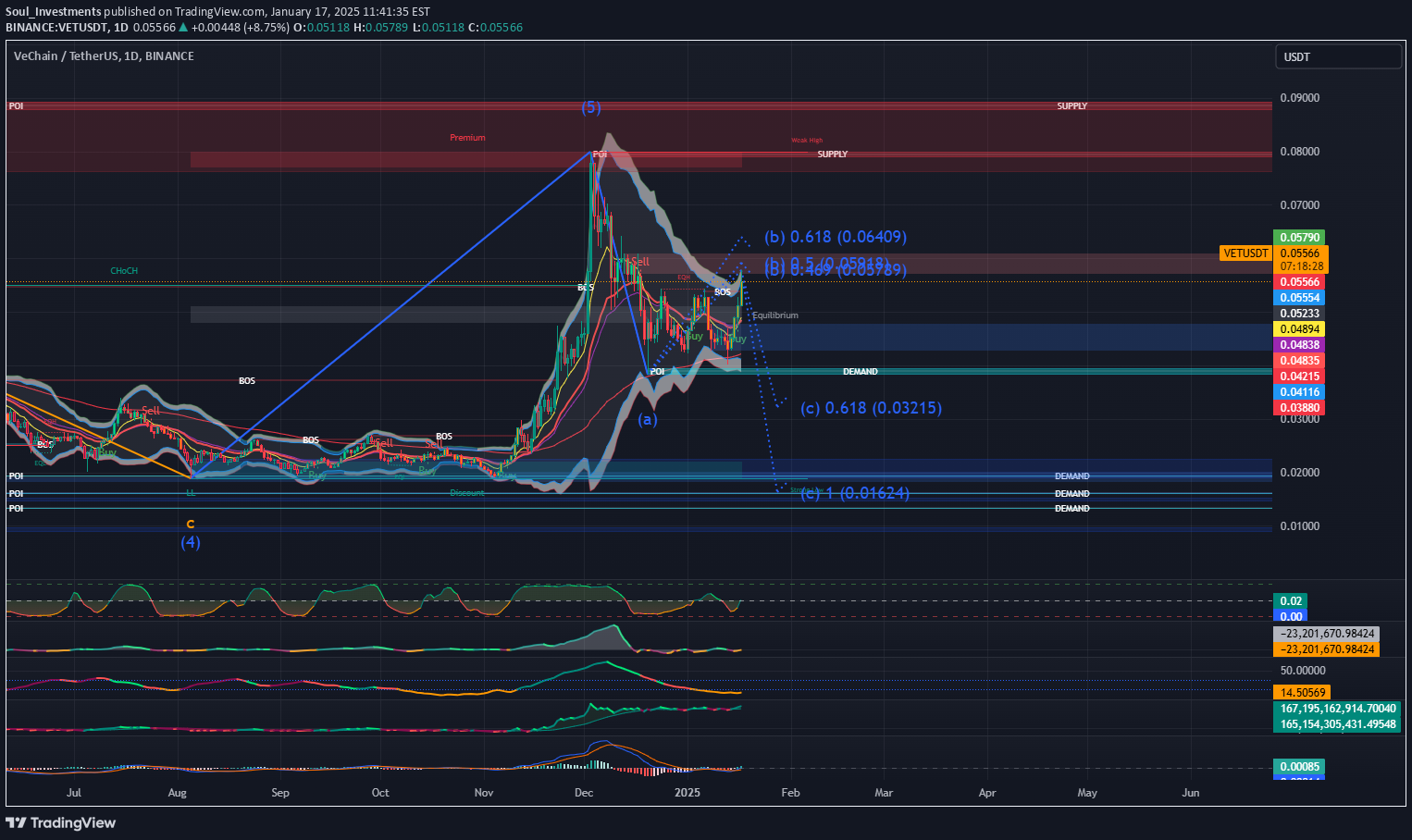Click the POI label beside the December peak
This screenshot has height=840, width=1412.
click(600, 154)
